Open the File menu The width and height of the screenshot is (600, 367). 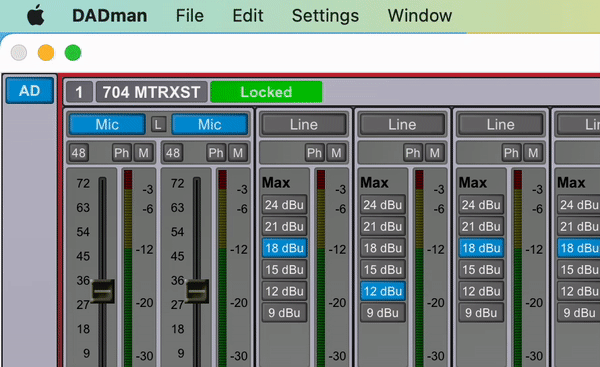pyautogui.click(x=189, y=16)
